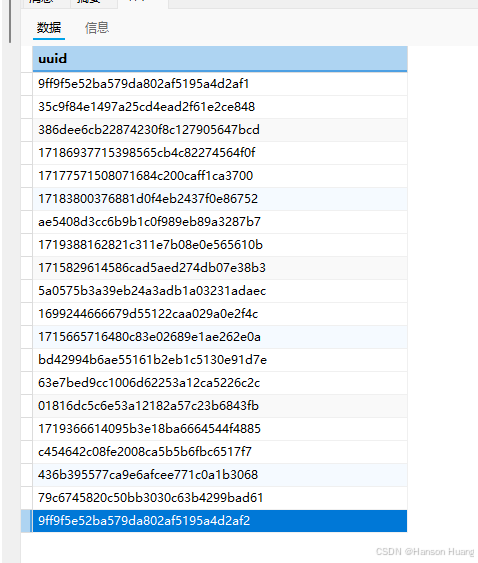
Task: Select cell 35c9f84e1497a25cd4ead2f61e2ce848
Action: pyautogui.click(x=220, y=107)
